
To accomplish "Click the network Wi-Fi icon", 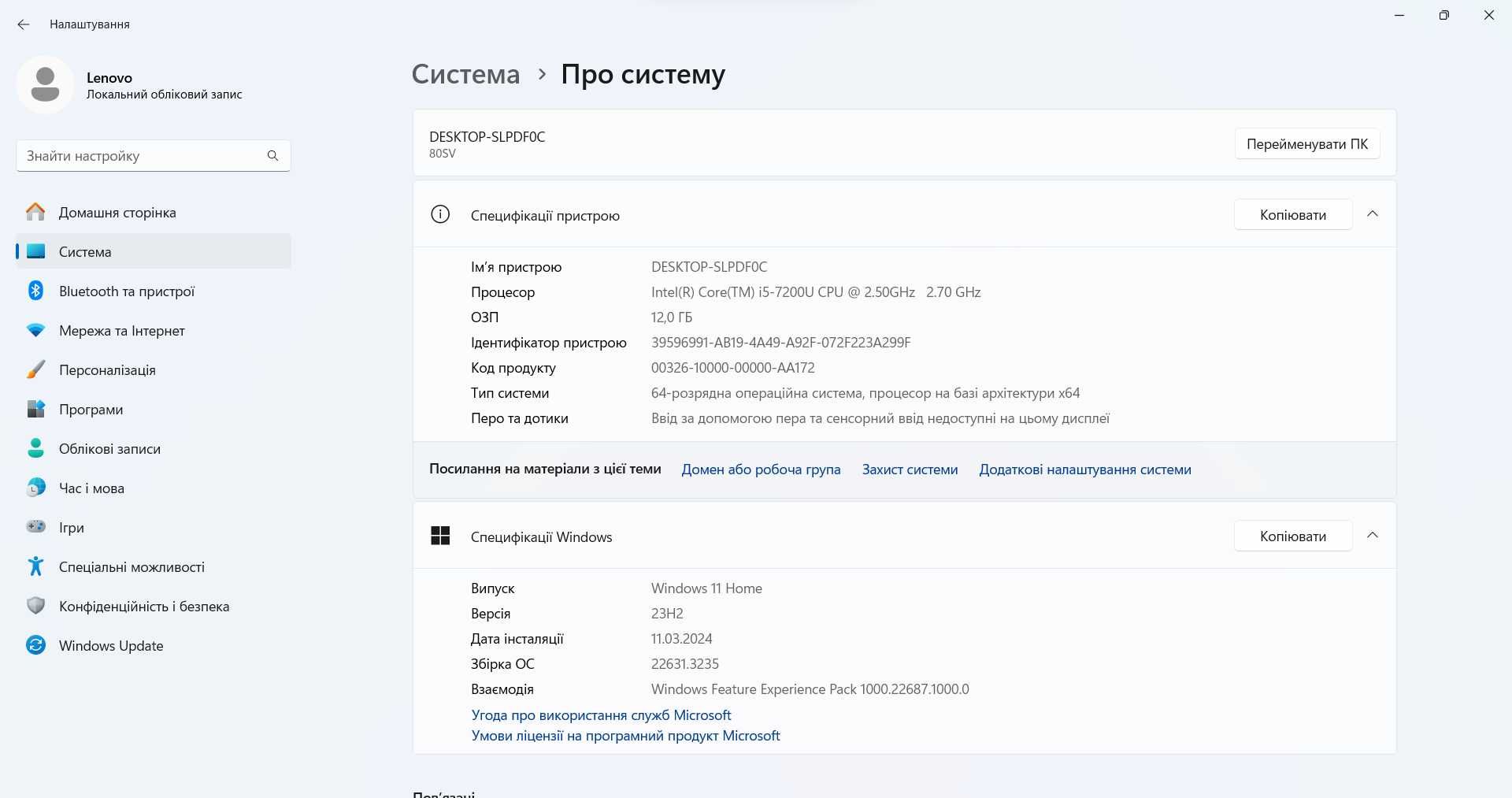I will [35, 330].
